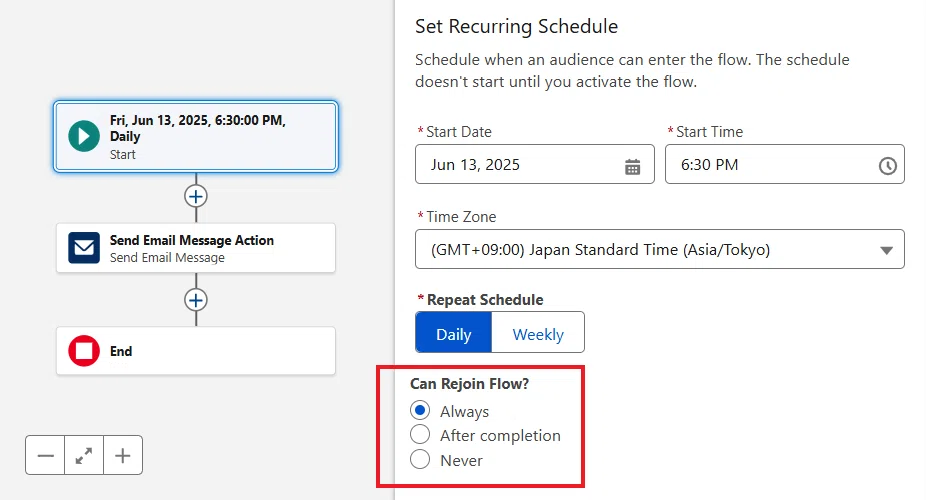Click the red End stop icon
The width and height of the screenshot is (926, 500).
84,351
